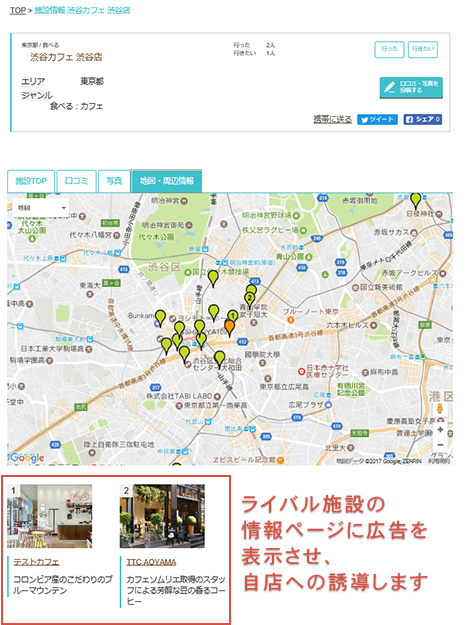Image resolution: width=466 pixels, height=625 pixels.
Task: Click the orange map marker pin
Action: click(x=229, y=328)
